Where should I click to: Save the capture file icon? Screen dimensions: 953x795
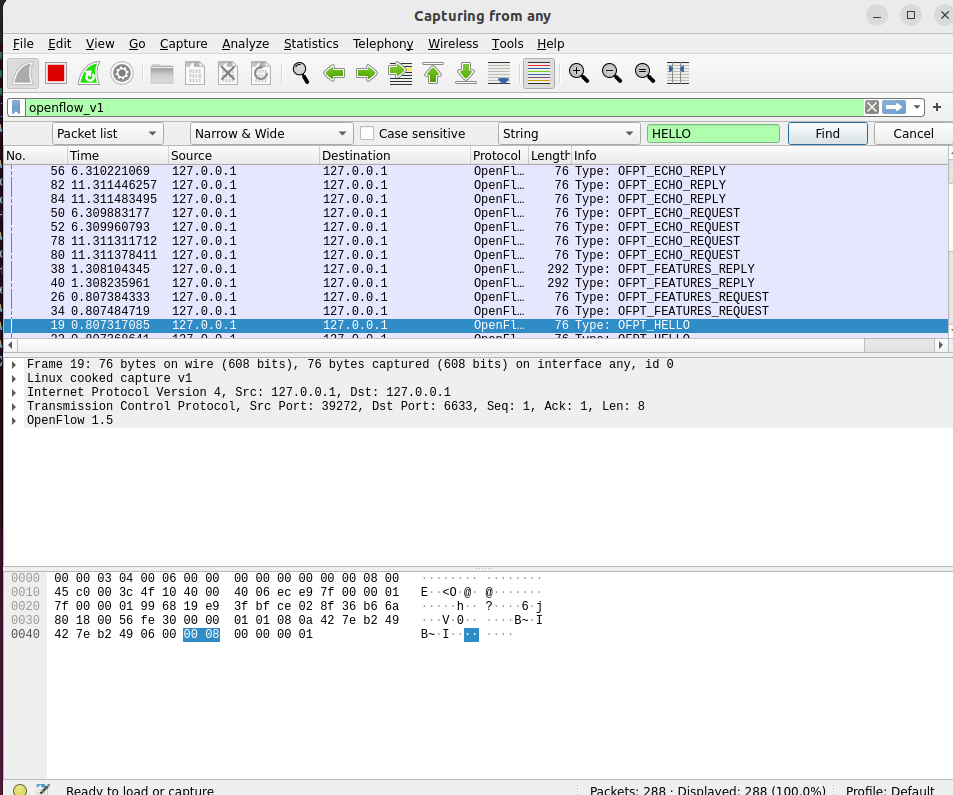[x=194, y=74]
